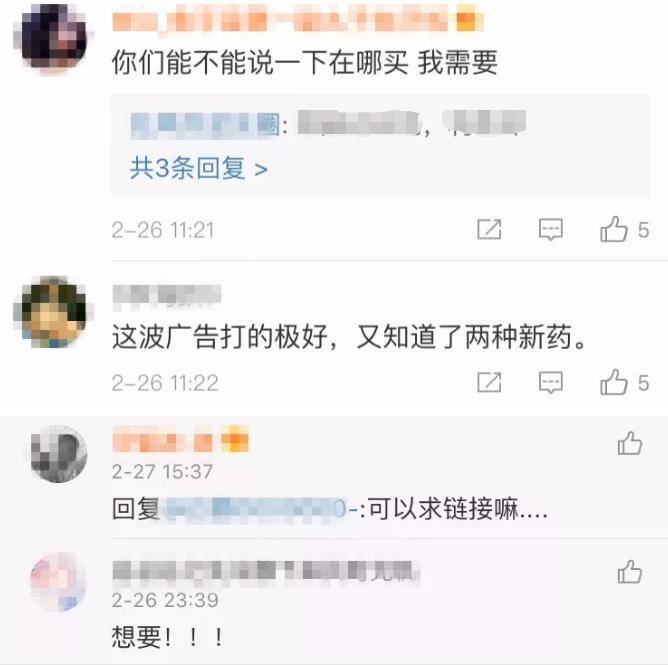View the avatar of the 15:37 replier

coord(59,454)
